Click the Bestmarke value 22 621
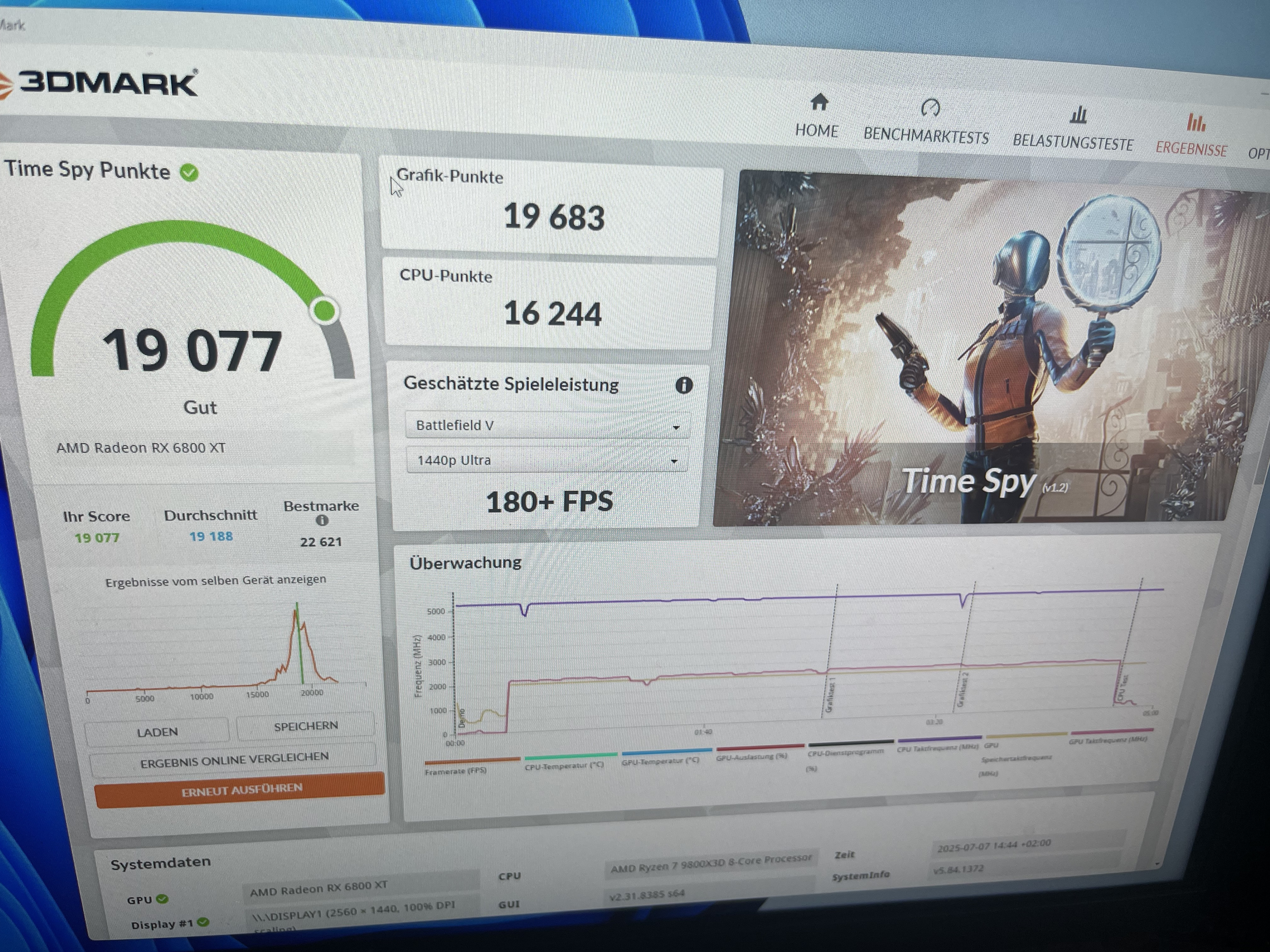 (x=320, y=541)
